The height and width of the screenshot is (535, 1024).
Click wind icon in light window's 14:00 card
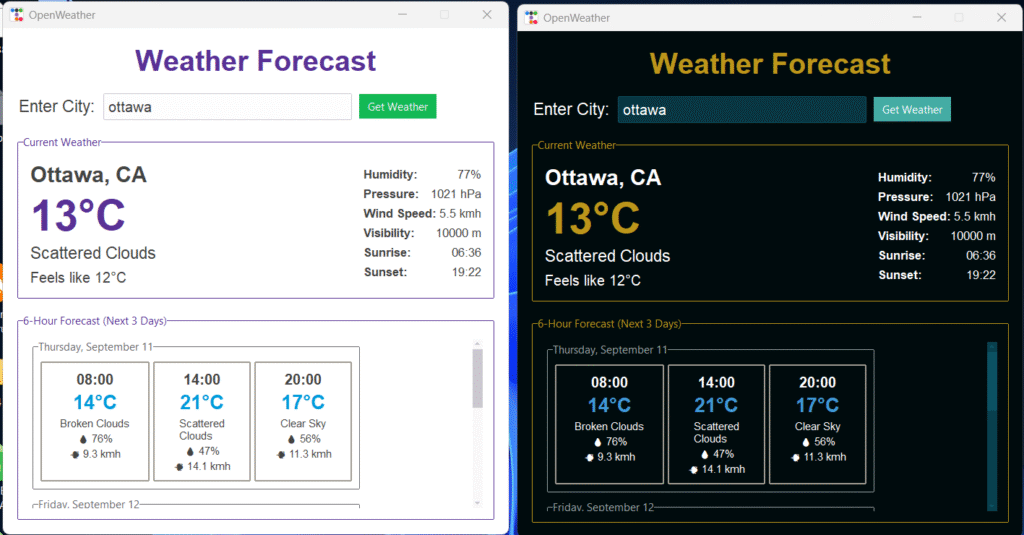point(179,466)
